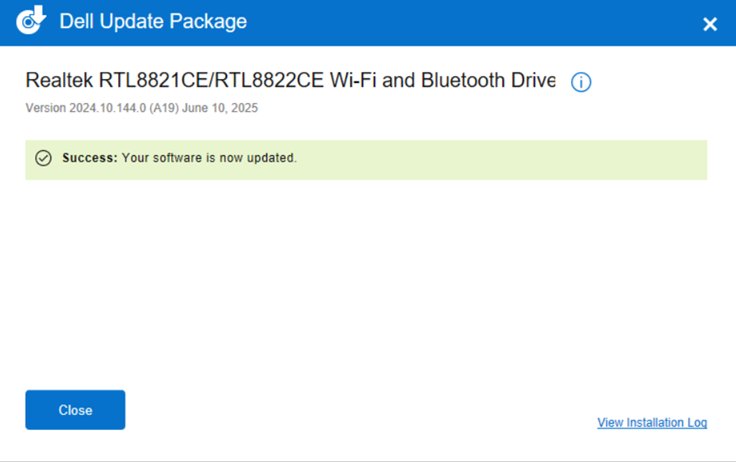Click the "Your software is now updated." message
This screenshot has width=736, height=462.
209,158
